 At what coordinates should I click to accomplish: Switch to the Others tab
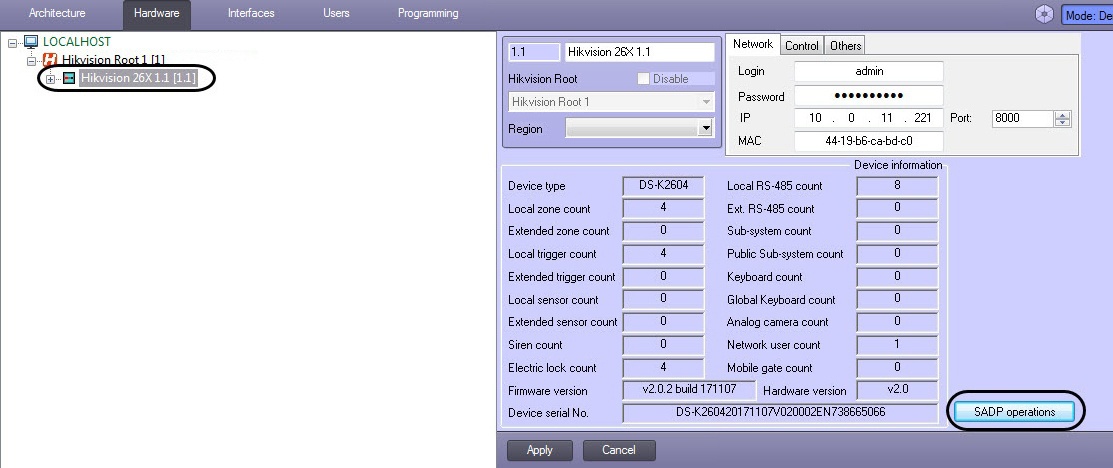[845, 45]
